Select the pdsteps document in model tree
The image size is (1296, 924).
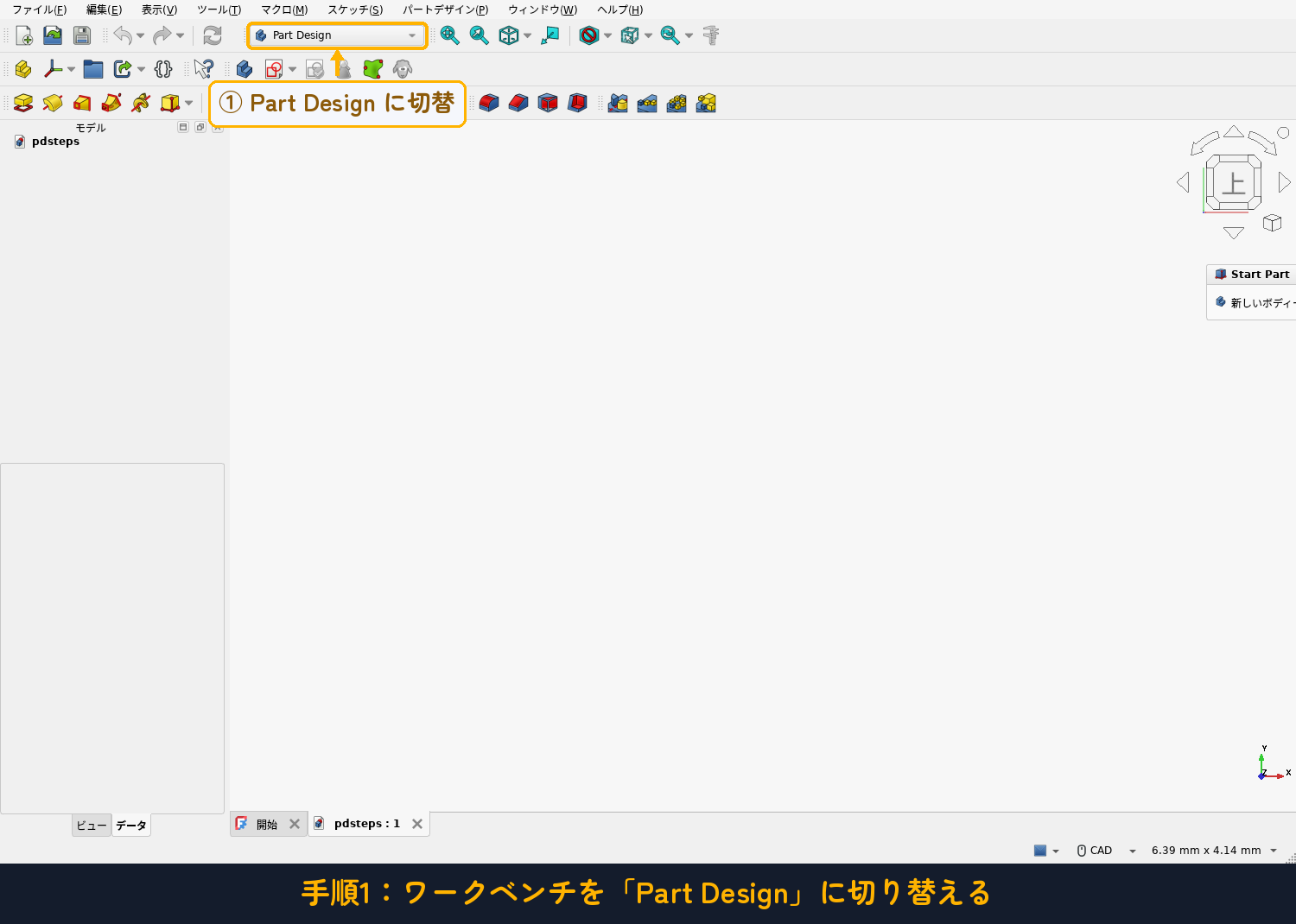coord(55,142)
